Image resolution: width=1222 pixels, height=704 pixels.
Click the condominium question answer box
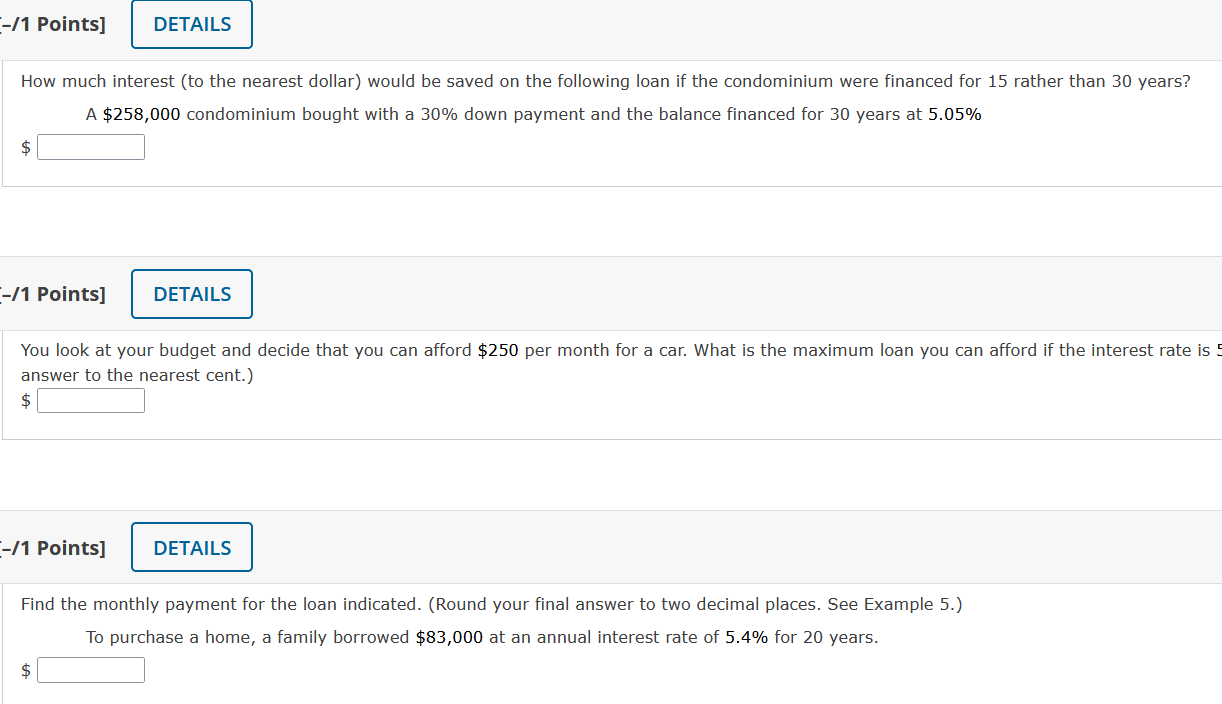tap(91, 146)
